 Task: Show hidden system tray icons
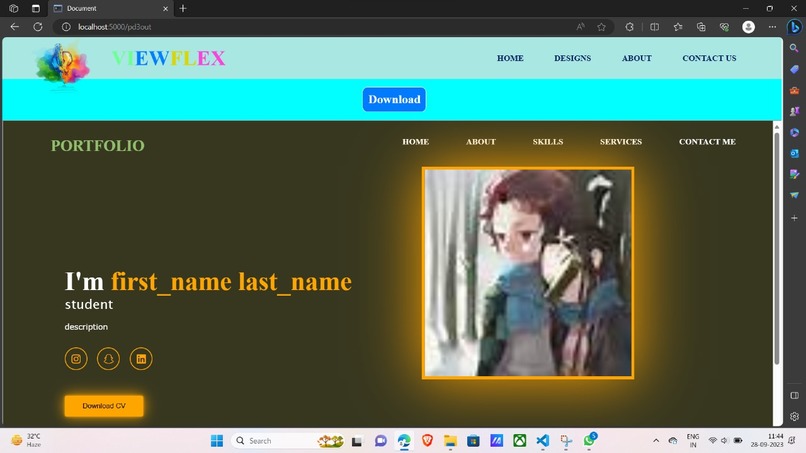click(656, 441)
